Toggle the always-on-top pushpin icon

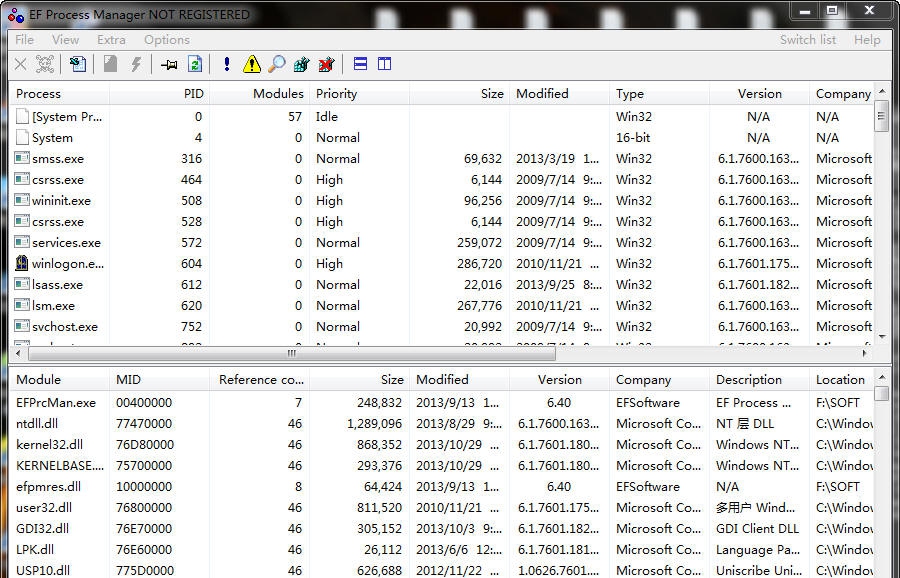[167, 64]
